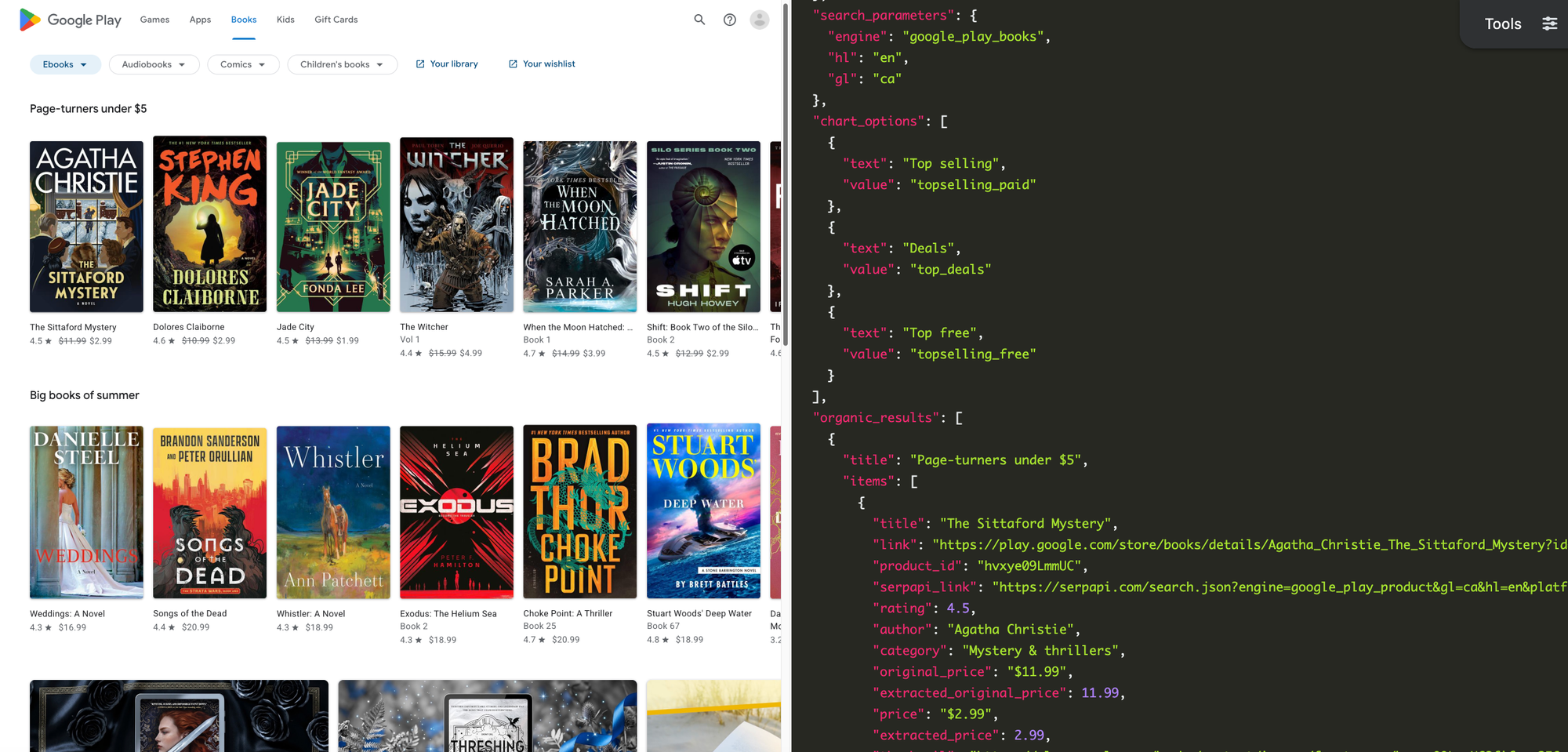Expand the Audiobooks dropdown
Image resolution: width=1568 pixels, height=752 pixels.
pyautogui.click(x=154, y=64)
